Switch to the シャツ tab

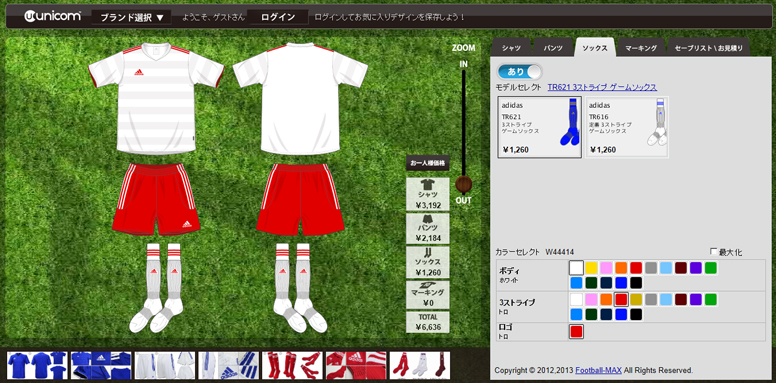511,48
